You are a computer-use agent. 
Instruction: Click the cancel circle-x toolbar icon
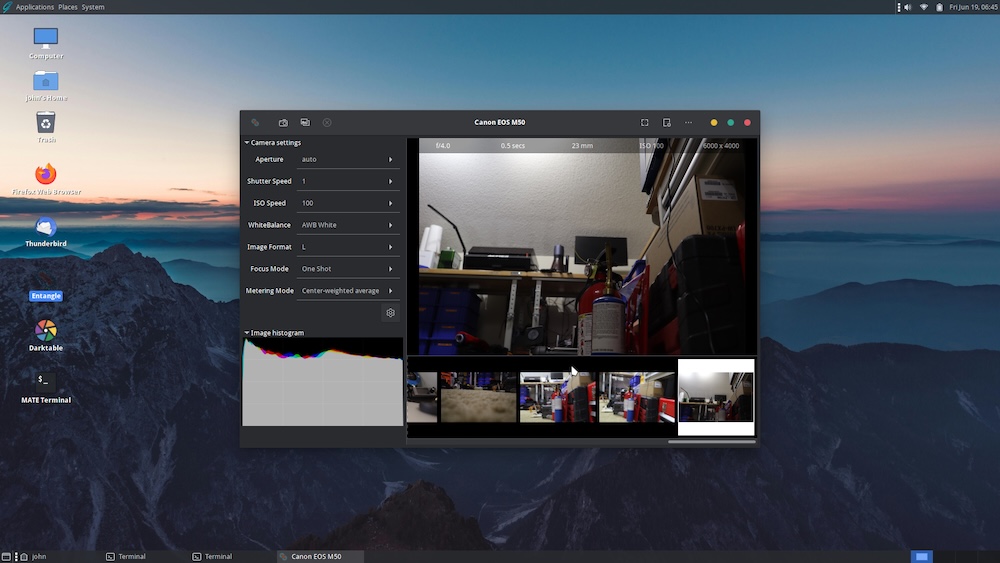point(327,122)
